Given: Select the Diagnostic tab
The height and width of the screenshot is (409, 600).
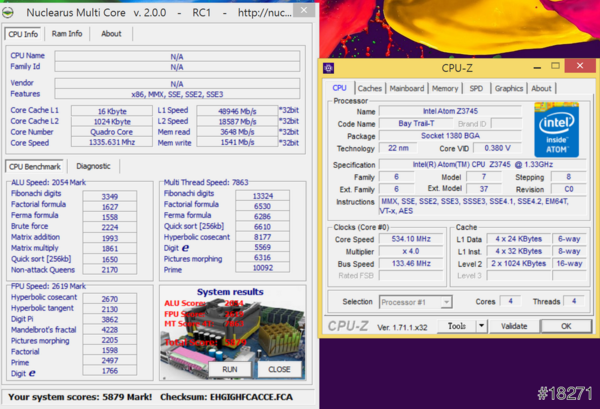Looking at the screenshot, I should (x=93, y=166).
